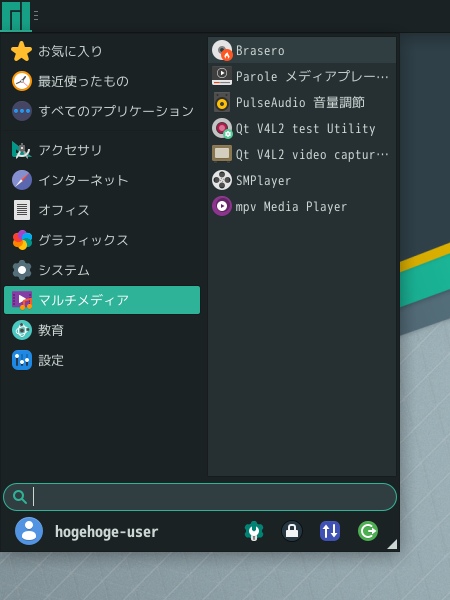Open Qt V4L2 video capture utility
The image size is (450, 600).
(302, 155)
